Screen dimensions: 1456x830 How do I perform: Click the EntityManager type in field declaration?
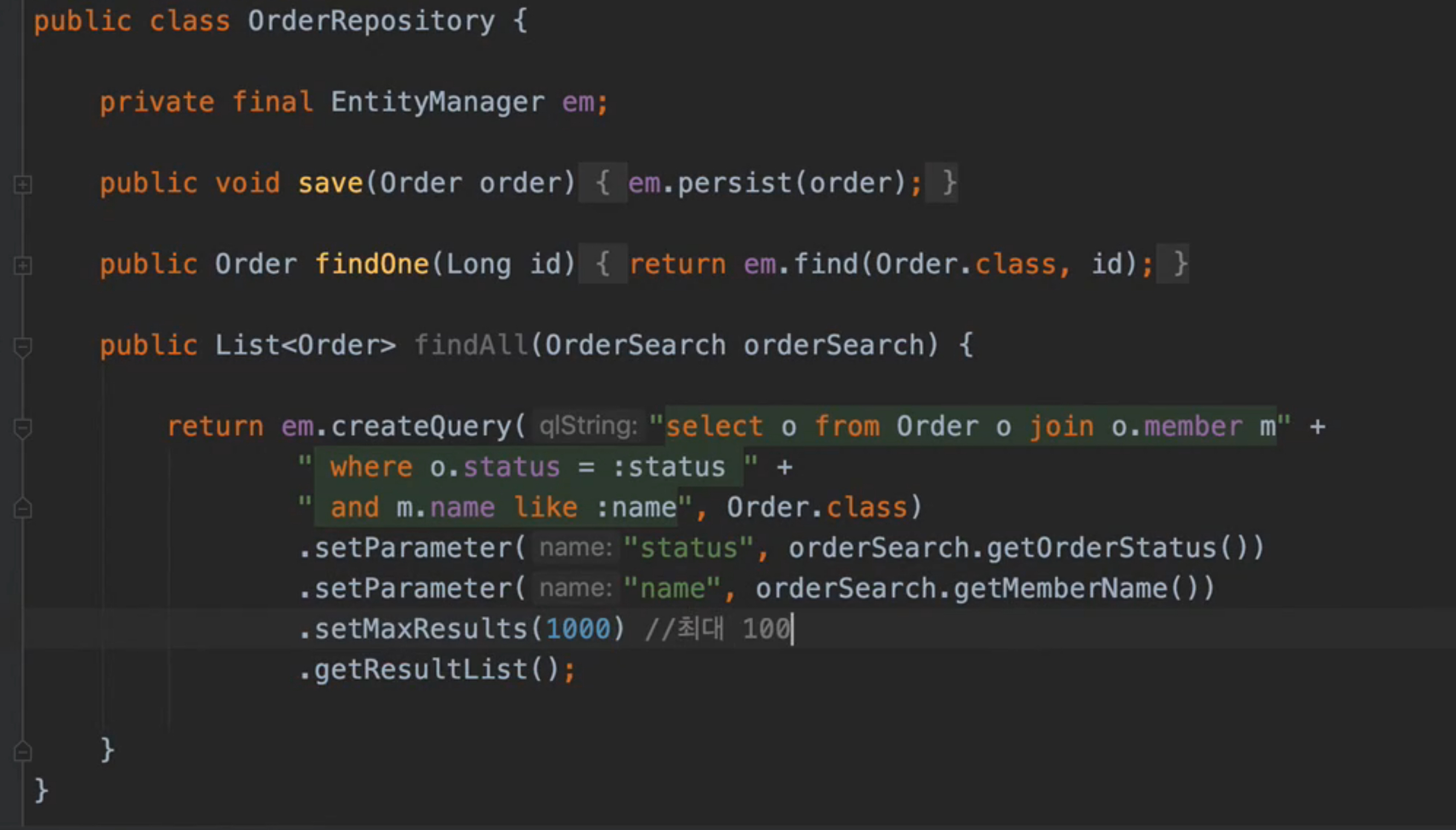pos(437,102)
